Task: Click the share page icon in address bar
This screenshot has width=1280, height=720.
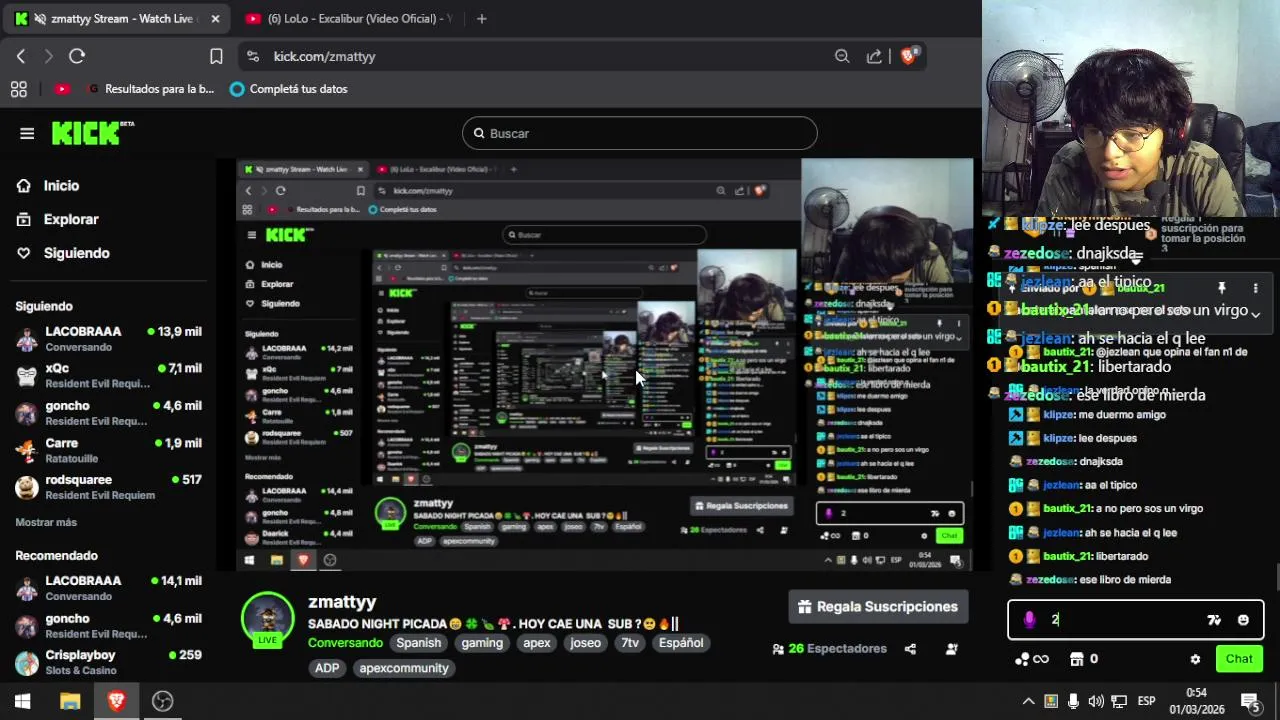Action: 874,57
